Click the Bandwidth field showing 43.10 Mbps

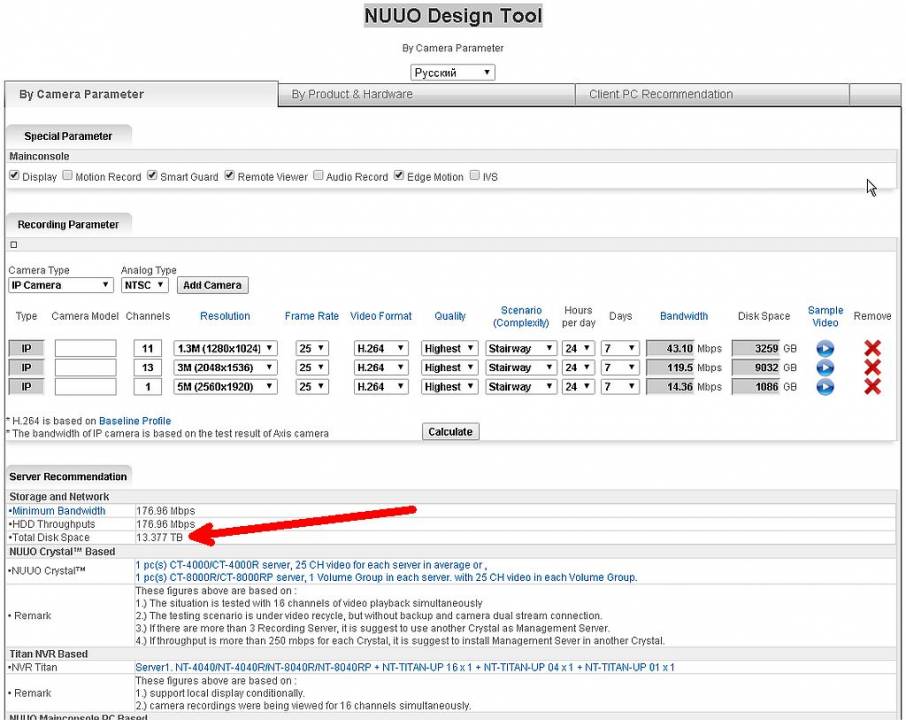[x=670, y=348]
